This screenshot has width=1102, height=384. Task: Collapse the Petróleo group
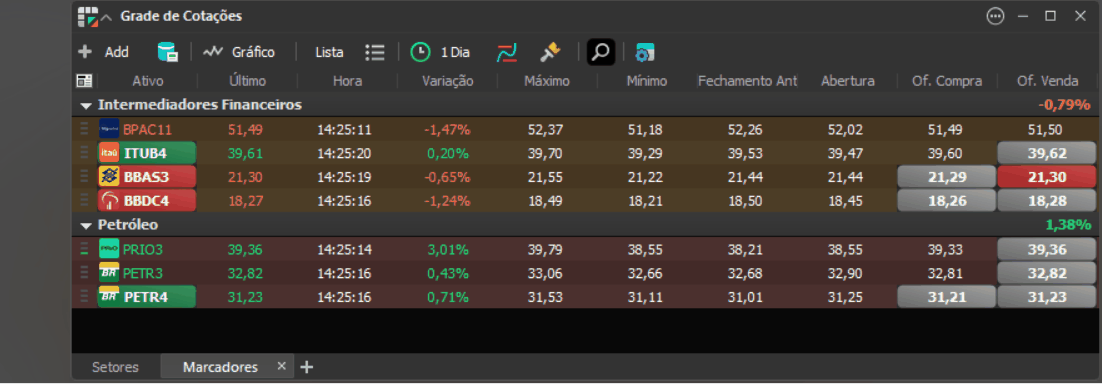[x=86, y=226]
